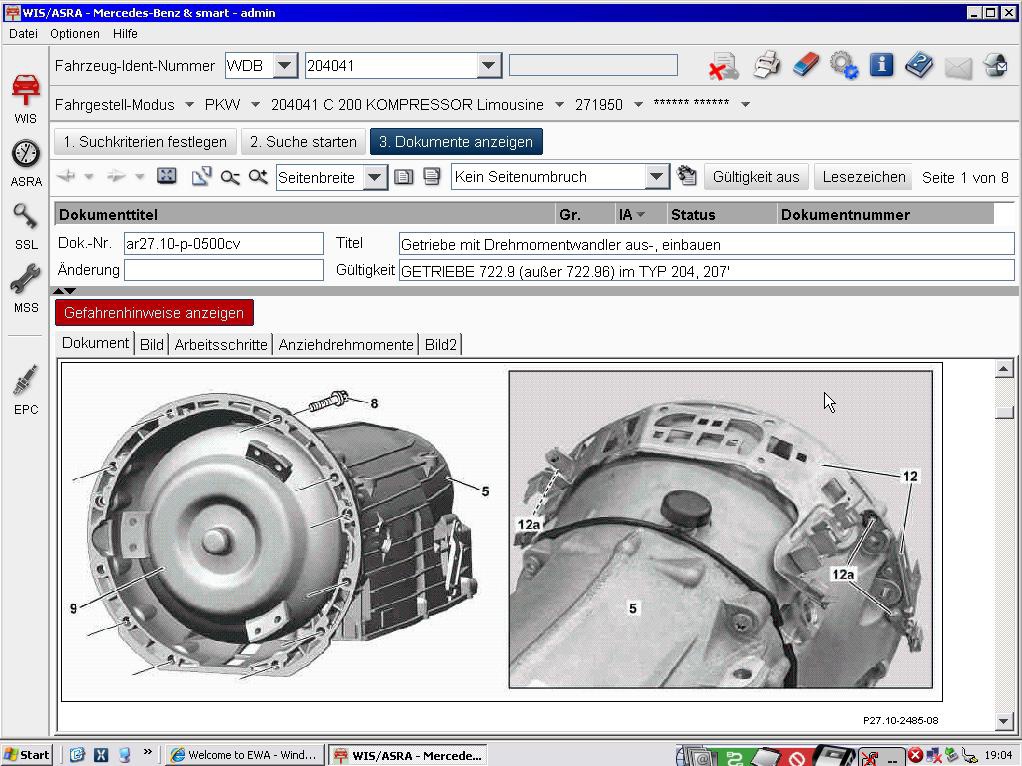This screenshot has height=766, width=1022.
Task: Click the document scrollbar up arrow
Action: click(x=1004, y=369)
